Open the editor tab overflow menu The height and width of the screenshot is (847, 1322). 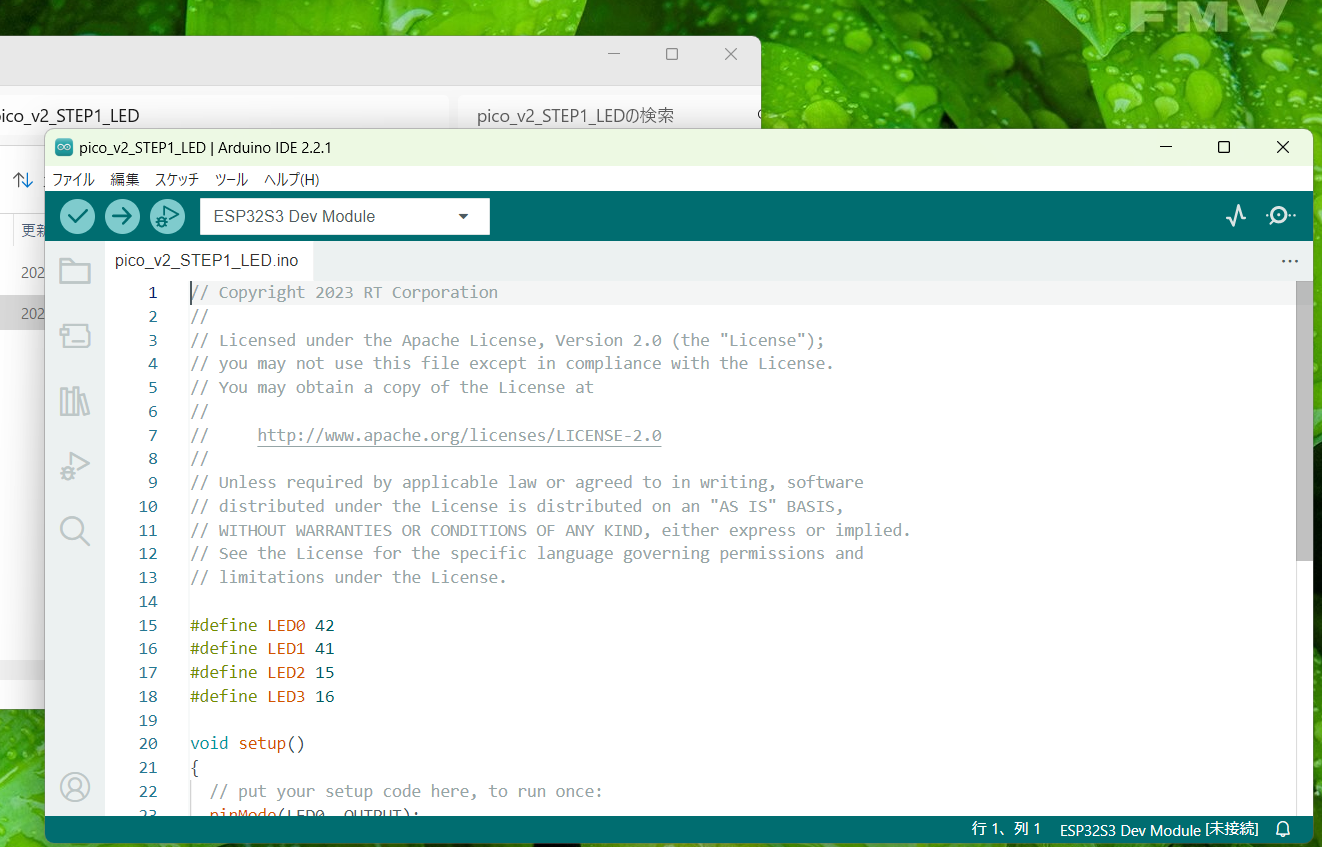(1289, 261)
